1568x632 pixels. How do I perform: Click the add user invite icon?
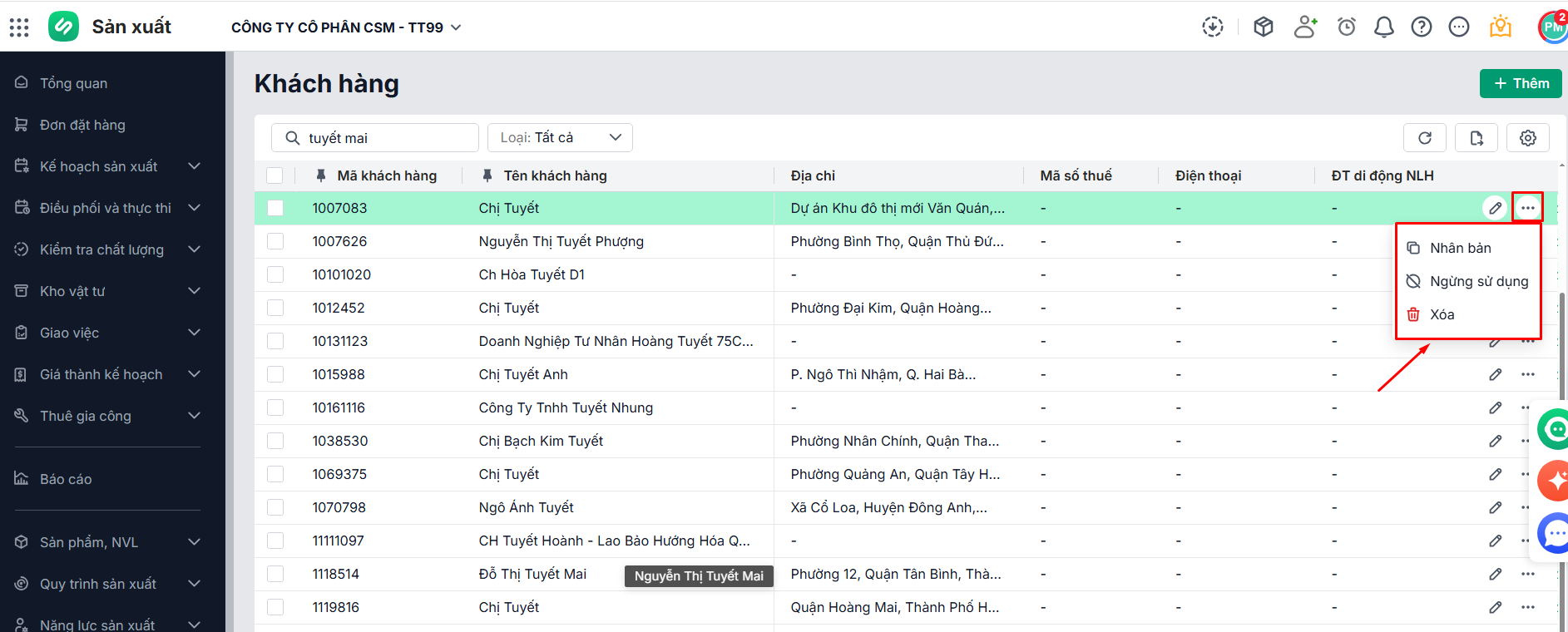click(x=1305, y=27)
